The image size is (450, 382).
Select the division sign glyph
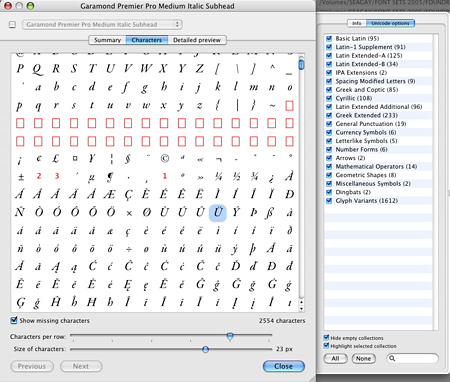coord(128,249)
